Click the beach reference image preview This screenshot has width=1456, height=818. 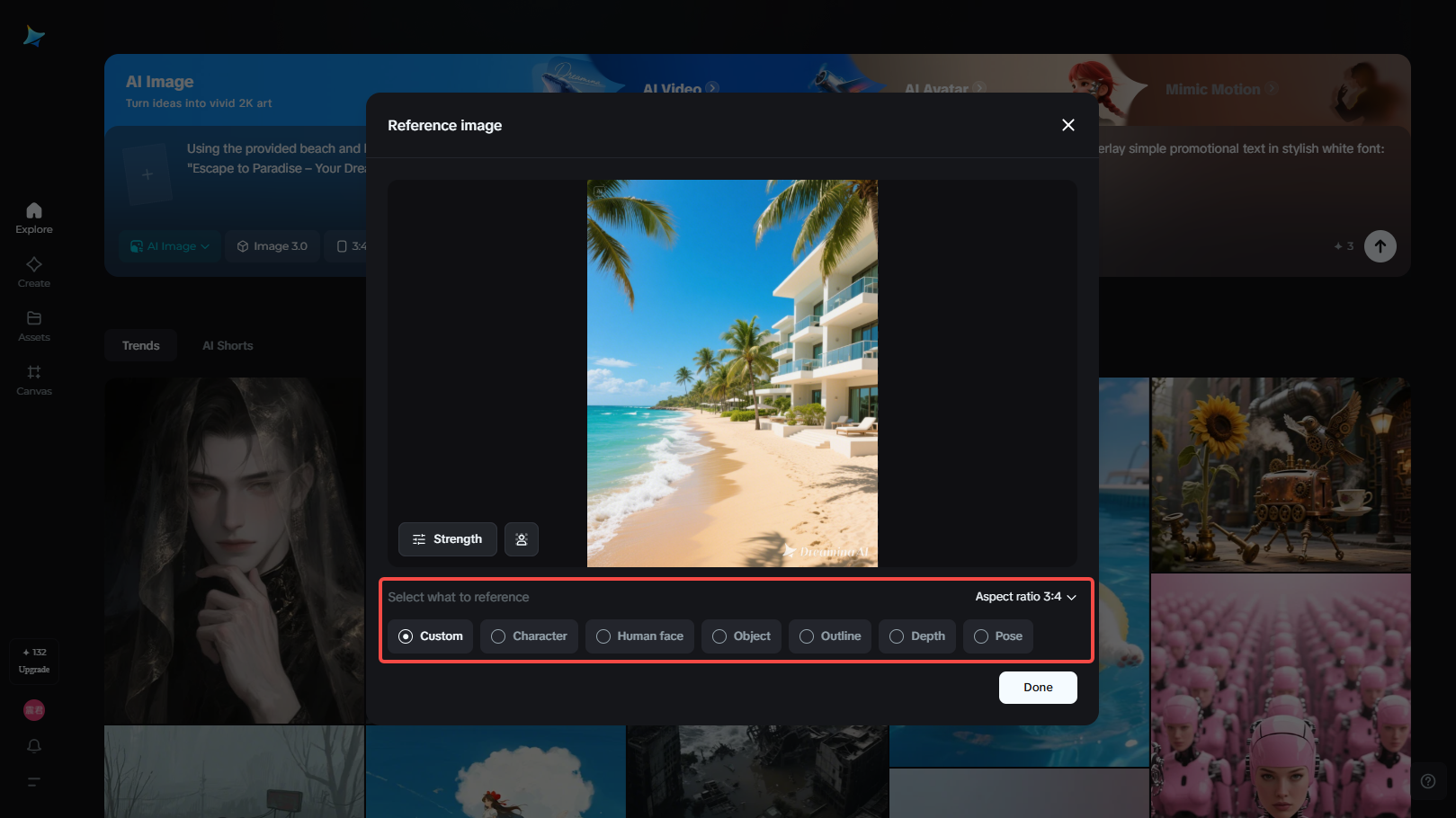(732, 373)
